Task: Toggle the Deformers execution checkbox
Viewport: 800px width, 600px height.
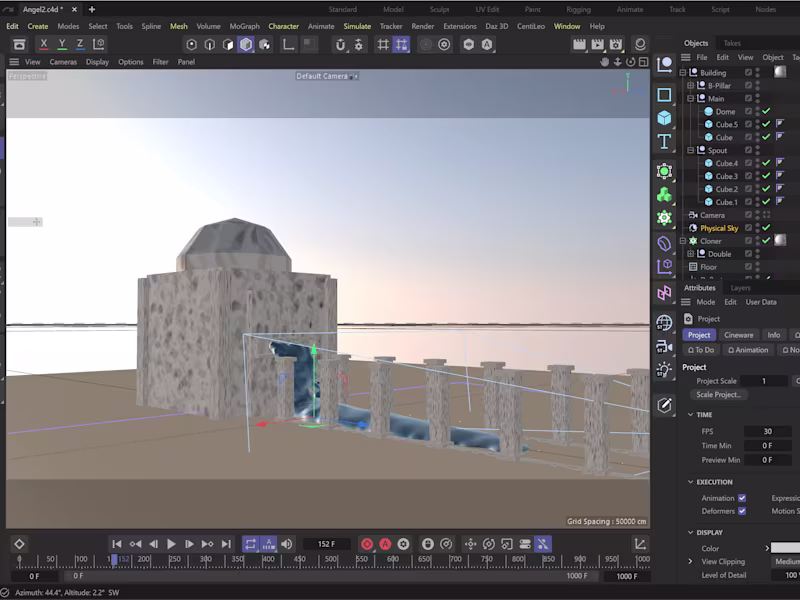Action: coord(742,511)
